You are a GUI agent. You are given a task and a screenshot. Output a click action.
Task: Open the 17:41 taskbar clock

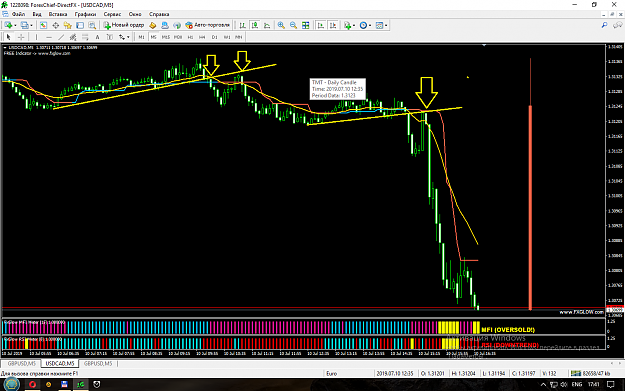pos(594,385)
